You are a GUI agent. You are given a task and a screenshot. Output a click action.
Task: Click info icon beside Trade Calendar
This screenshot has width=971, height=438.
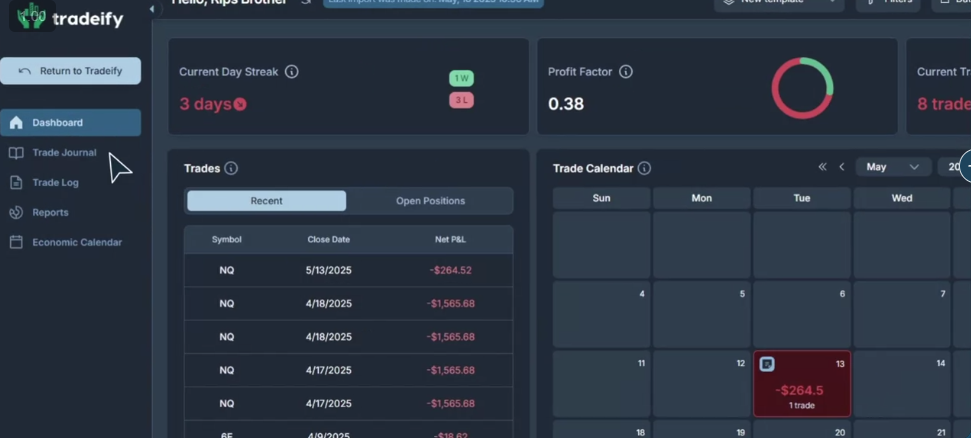tap(644, 169)
